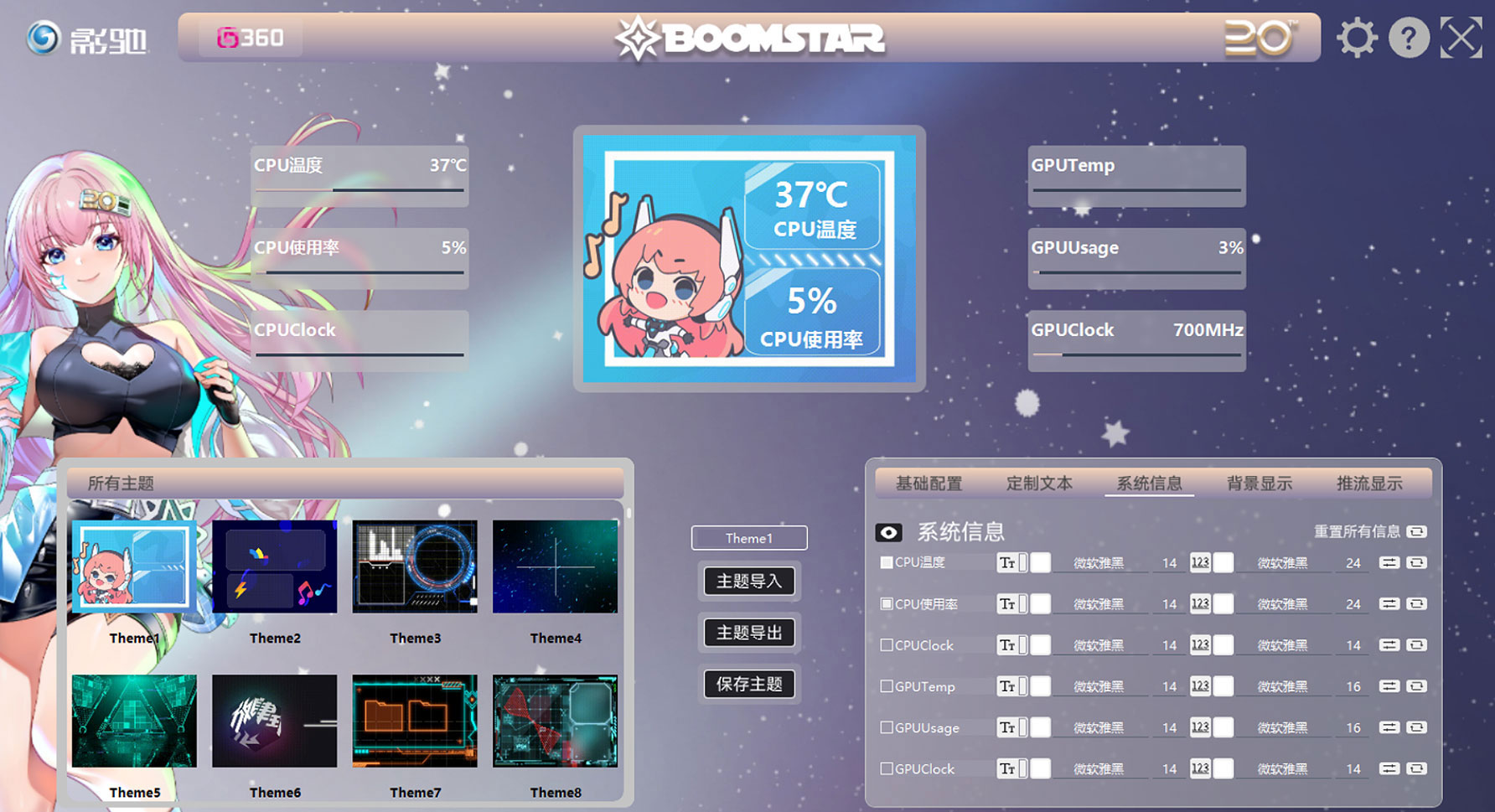Toggle the CPU使用率 checkbox
The image size is (1495, 812).
click(x=887, y=603)
